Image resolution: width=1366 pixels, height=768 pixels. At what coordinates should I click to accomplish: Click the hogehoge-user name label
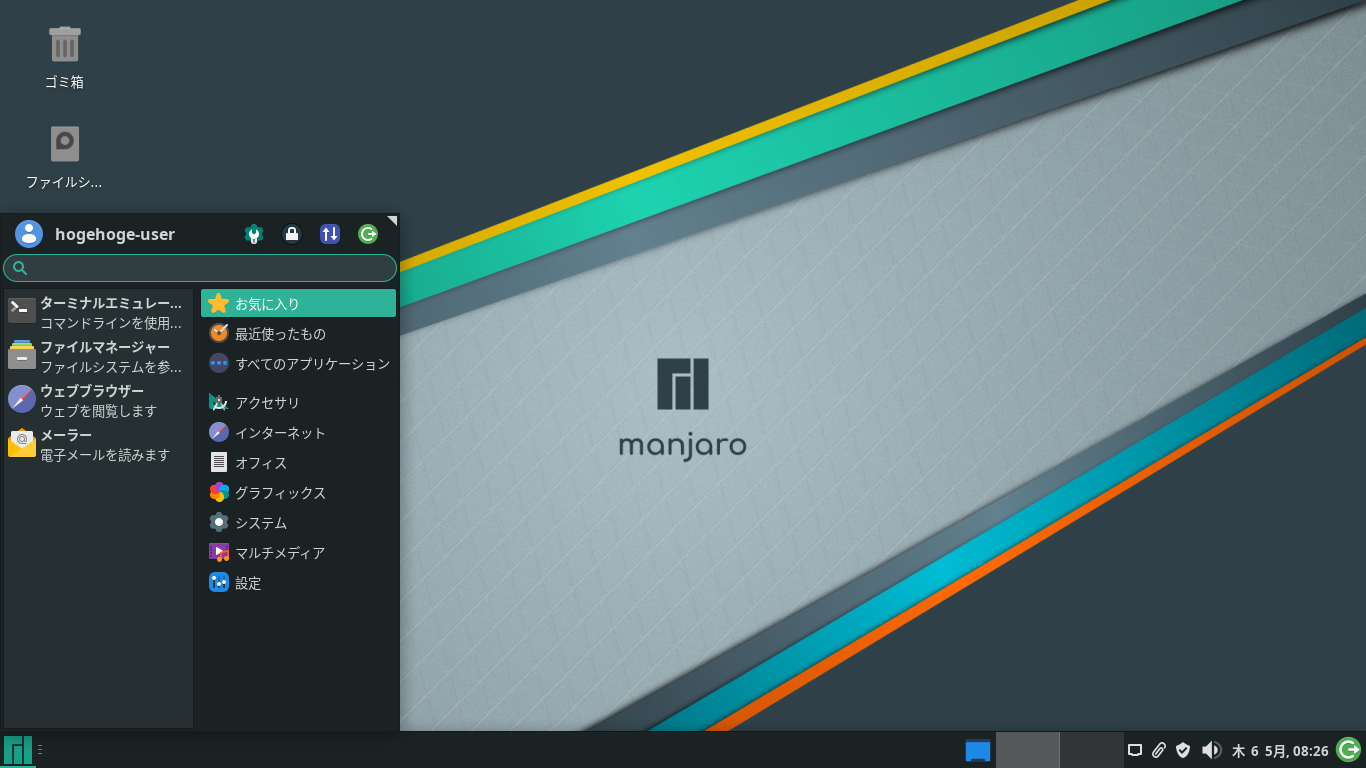pos(115,235)
